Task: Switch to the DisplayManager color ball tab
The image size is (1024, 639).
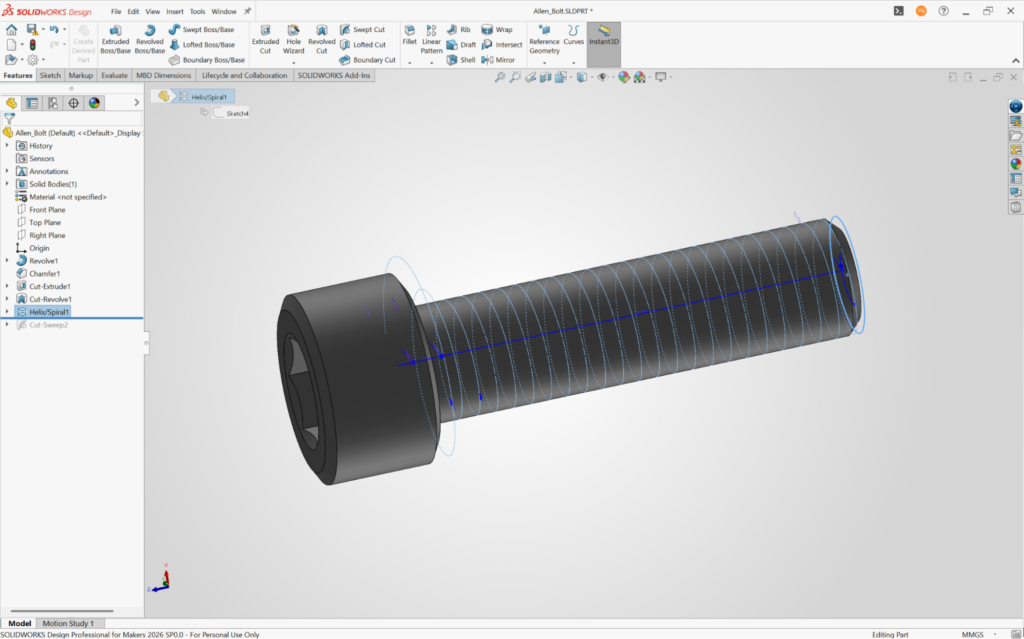Action: pyautogui.click(x=95, y=103)
